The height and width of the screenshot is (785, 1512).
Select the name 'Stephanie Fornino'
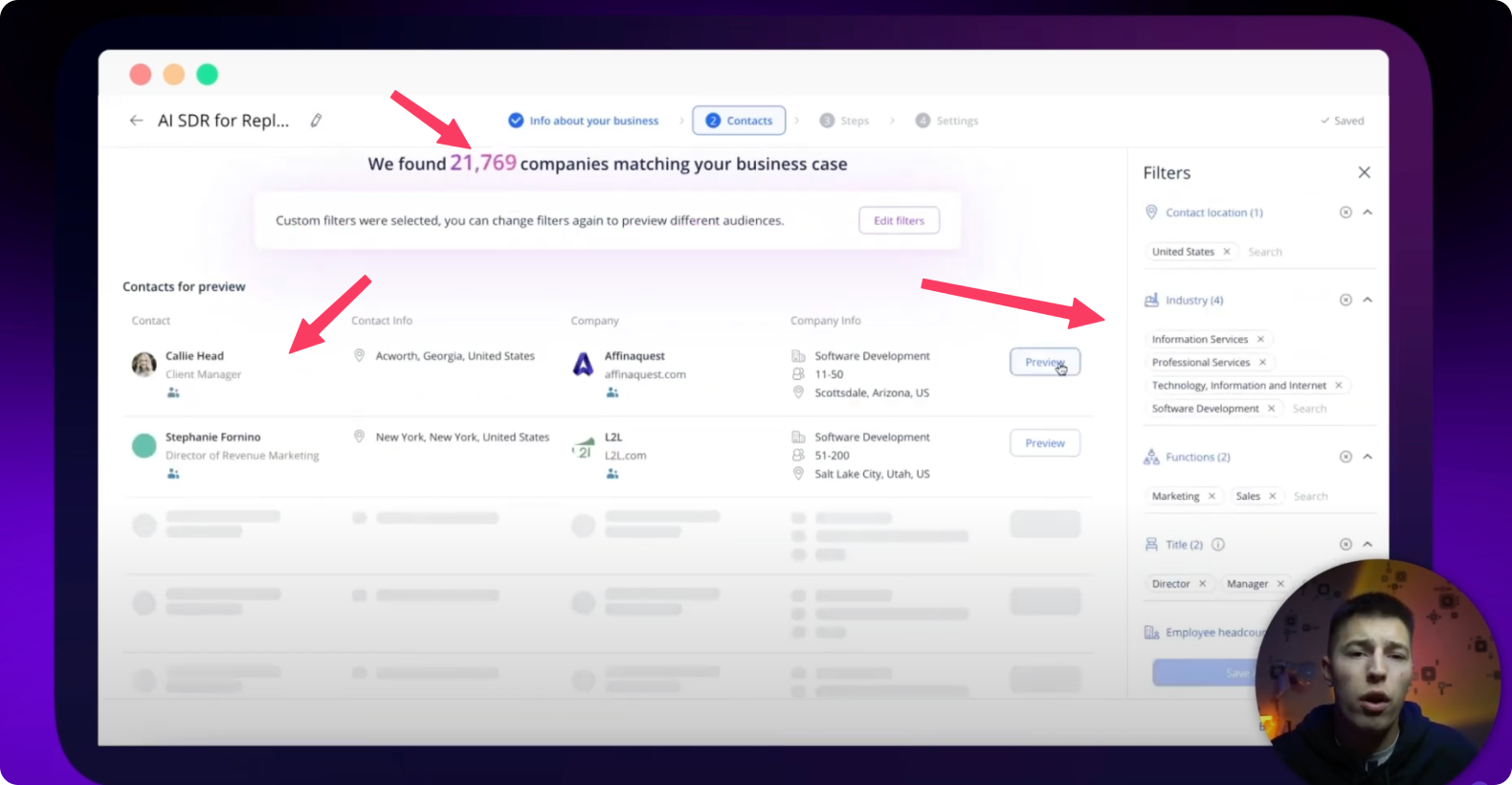pos(212,437)
